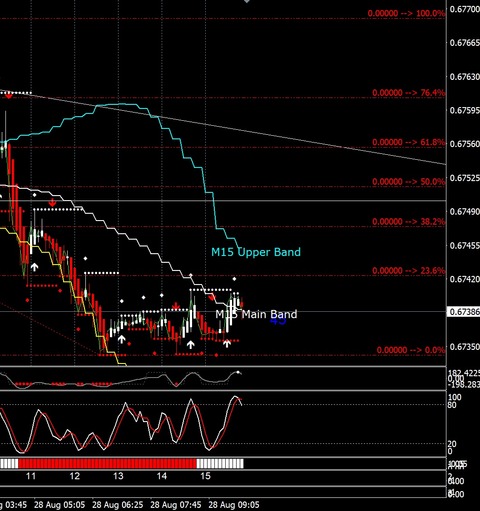This screenshot has width=480, height=511.
Task: Click price axis value 0.67455
Action: [465, 245]
